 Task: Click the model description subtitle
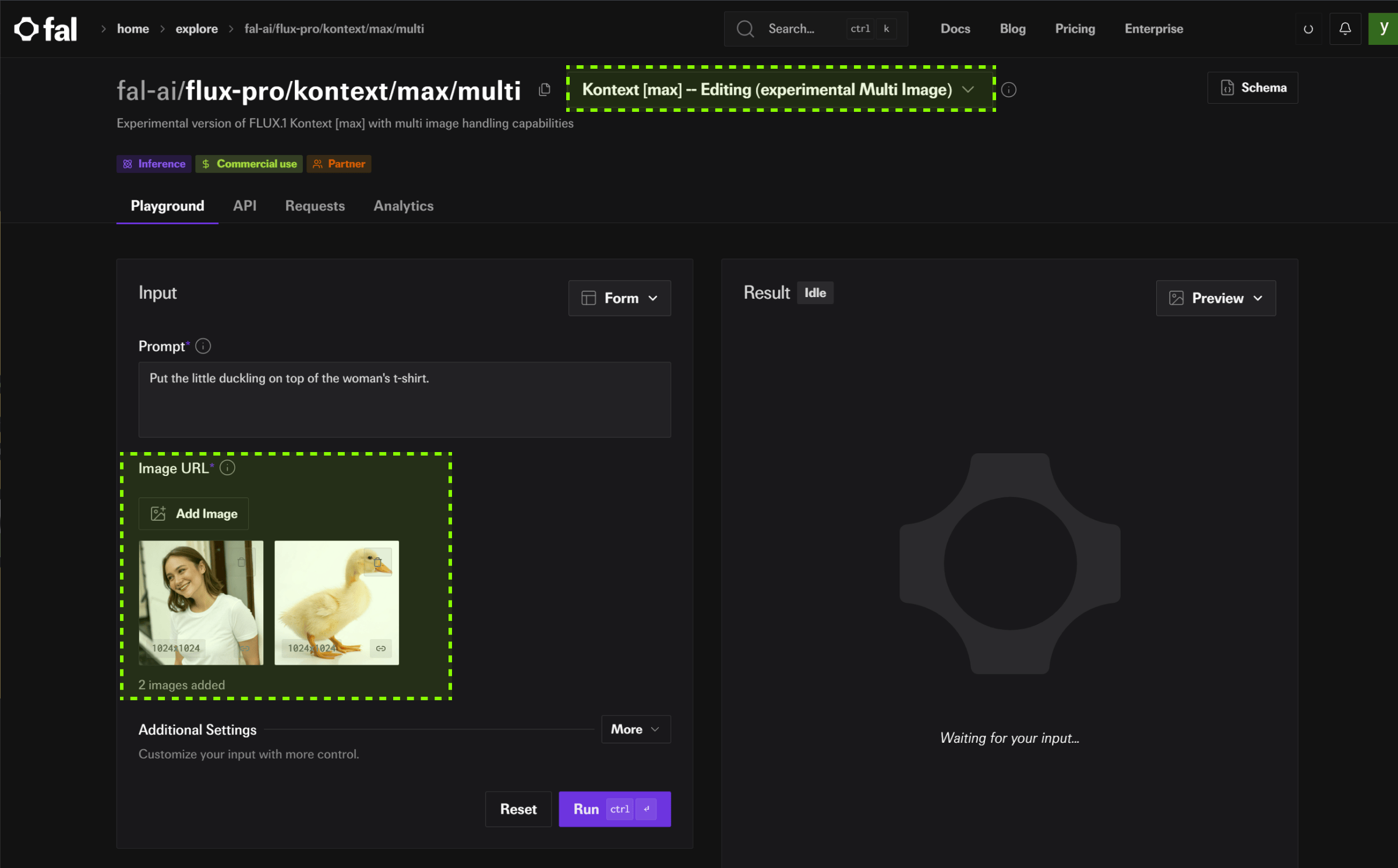pos(345,124)
